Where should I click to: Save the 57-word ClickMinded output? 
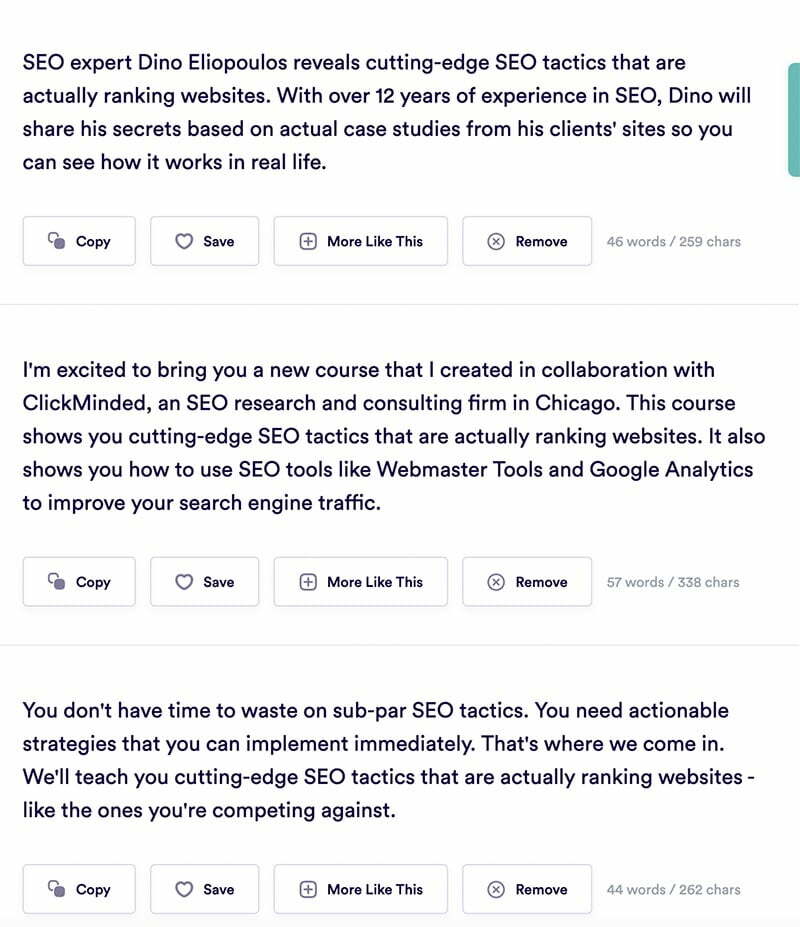[205, 582]
